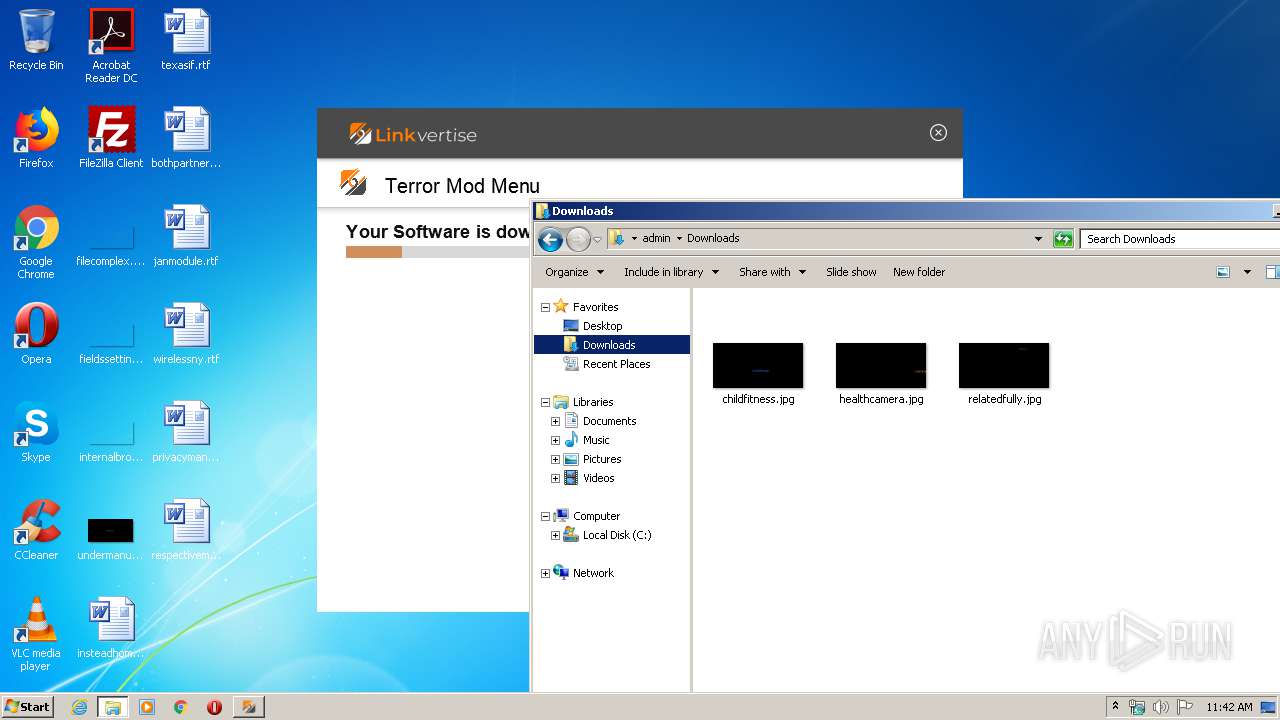
Task: Open FileZilla Client desktop shortcut
Action: tap(111, 138)
